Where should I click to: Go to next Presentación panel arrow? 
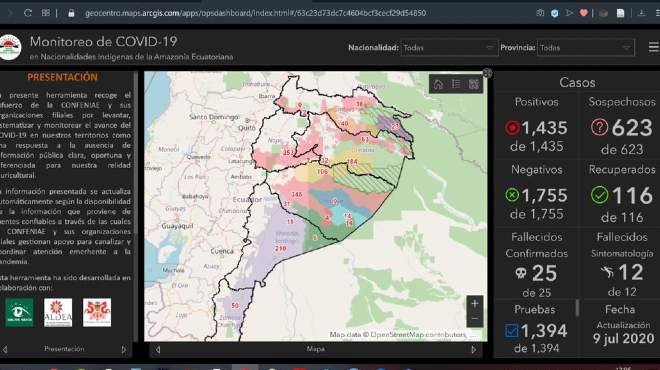(123, 349)
